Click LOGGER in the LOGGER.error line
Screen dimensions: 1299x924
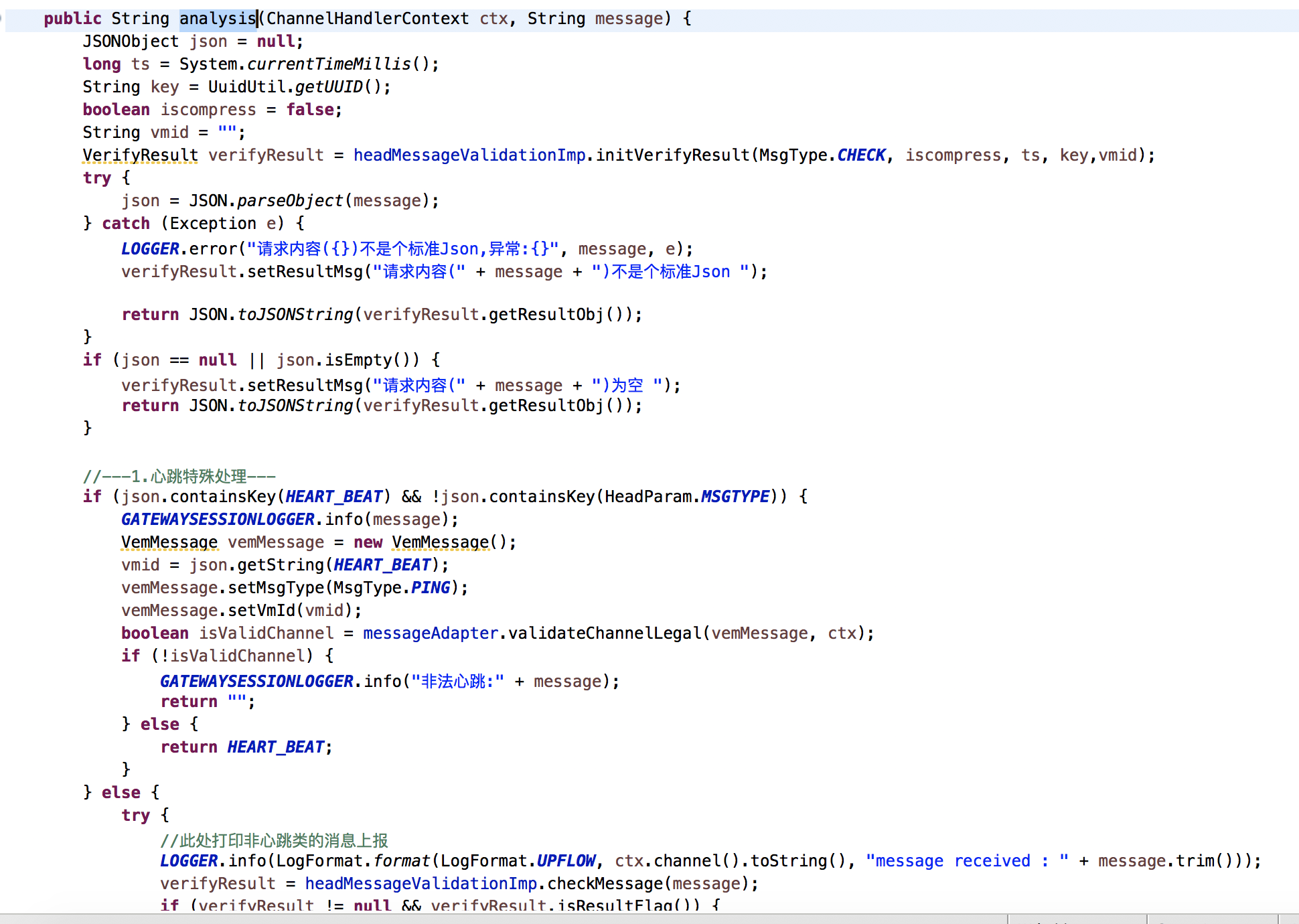click(x=150, y=249)
